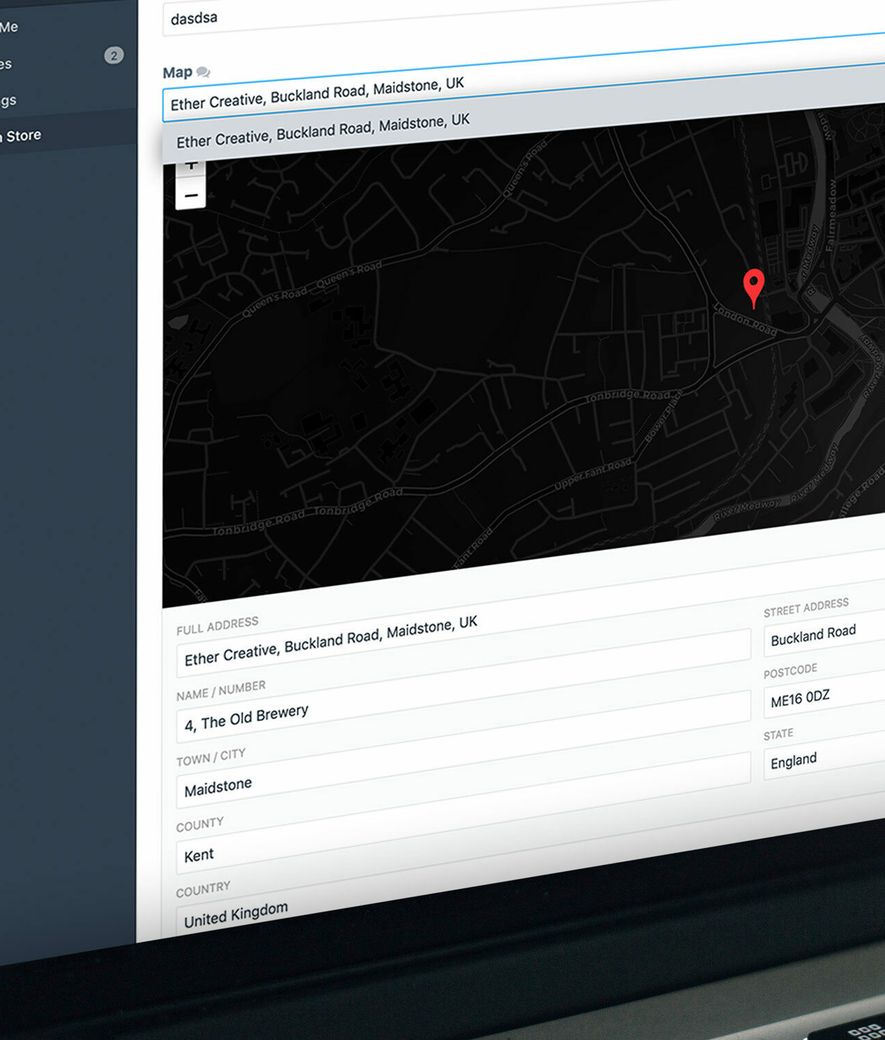Click the comment bubble icon beside Map

click(x=204, y=72)
